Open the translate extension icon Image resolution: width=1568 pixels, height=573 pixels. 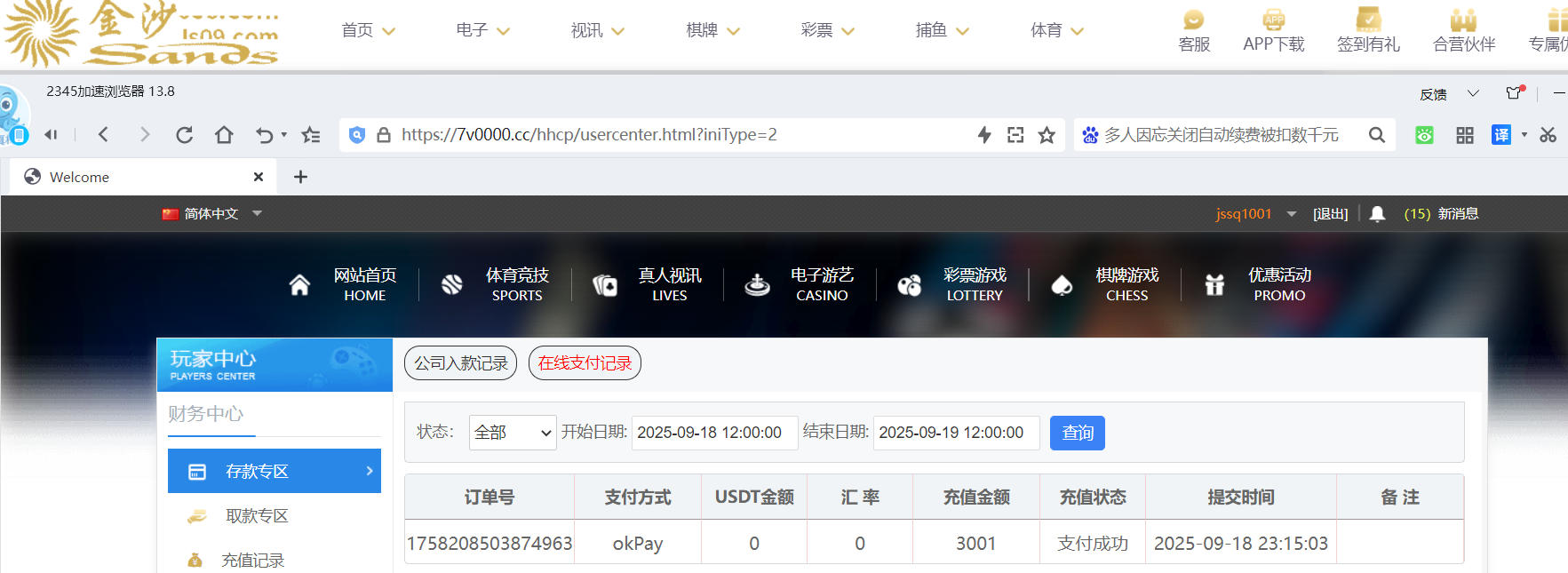1500,135
